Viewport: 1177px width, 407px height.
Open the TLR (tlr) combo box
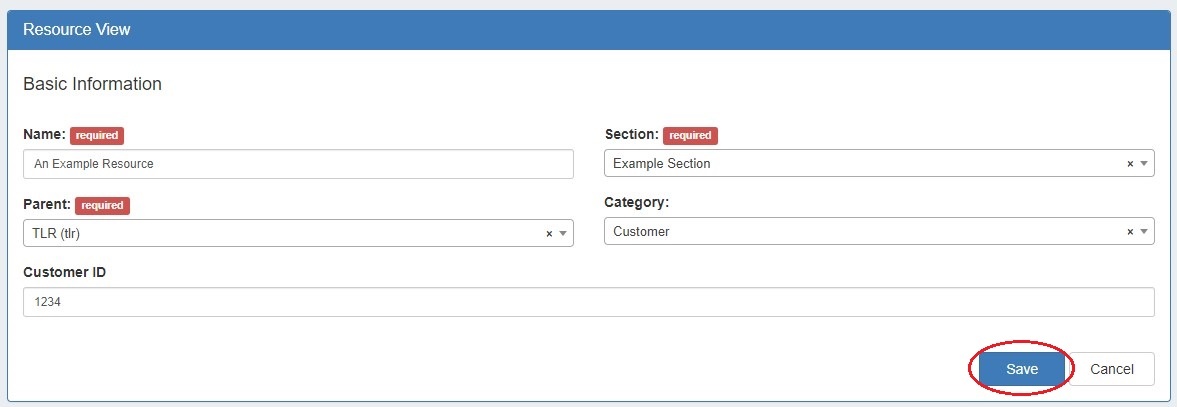[x=280, y=233]
